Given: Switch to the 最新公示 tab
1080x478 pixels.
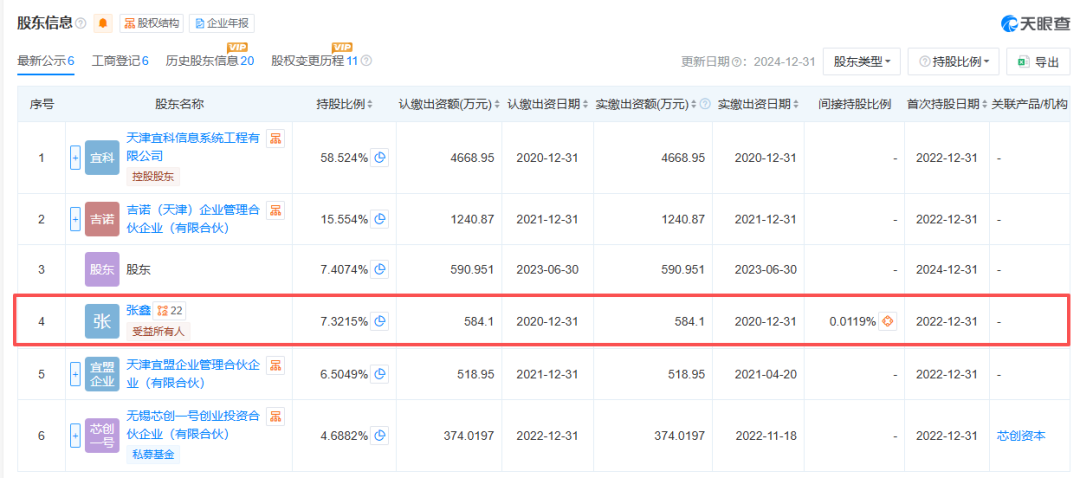Looking at the screenshot, I should 45,61.
